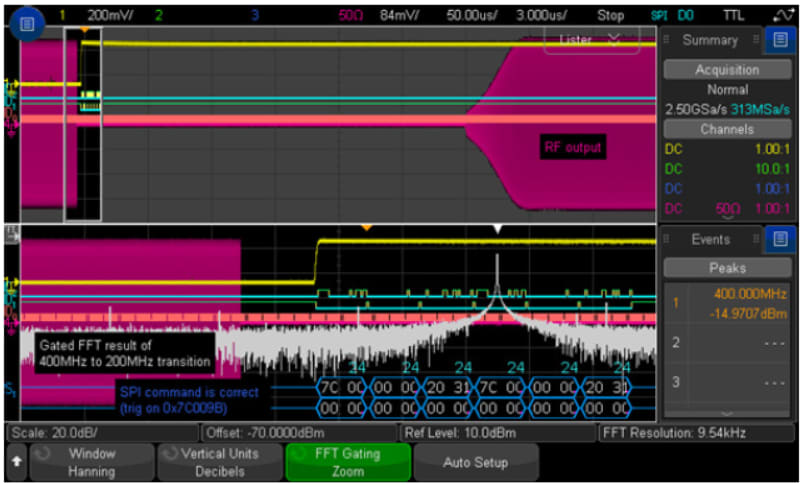This screenshot has width=804, height=487.
Task: Open the Events panel menu icon
Action: [x=780, y=239]
